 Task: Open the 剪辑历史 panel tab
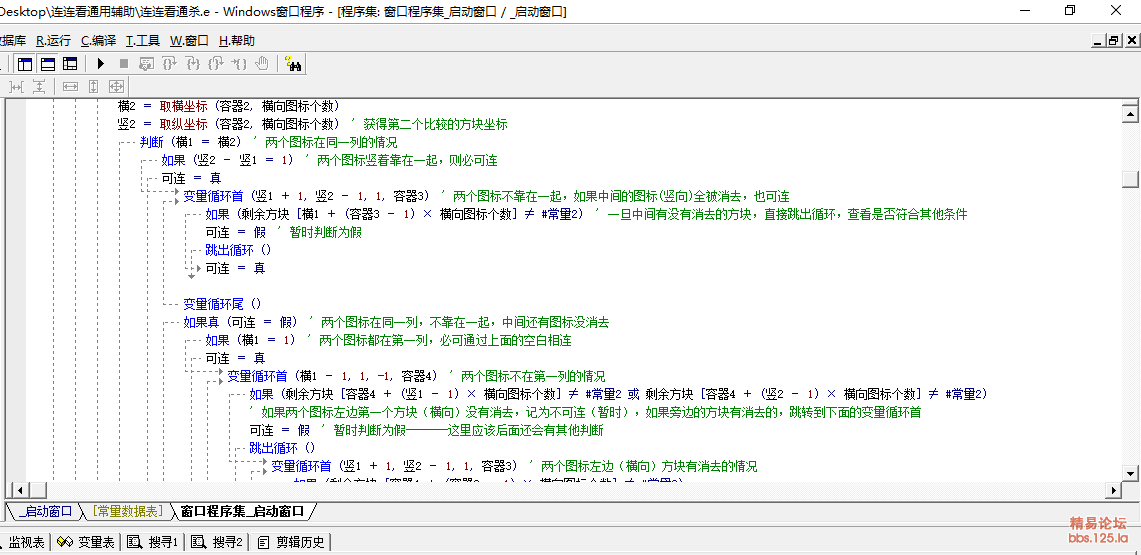[291, 542]
